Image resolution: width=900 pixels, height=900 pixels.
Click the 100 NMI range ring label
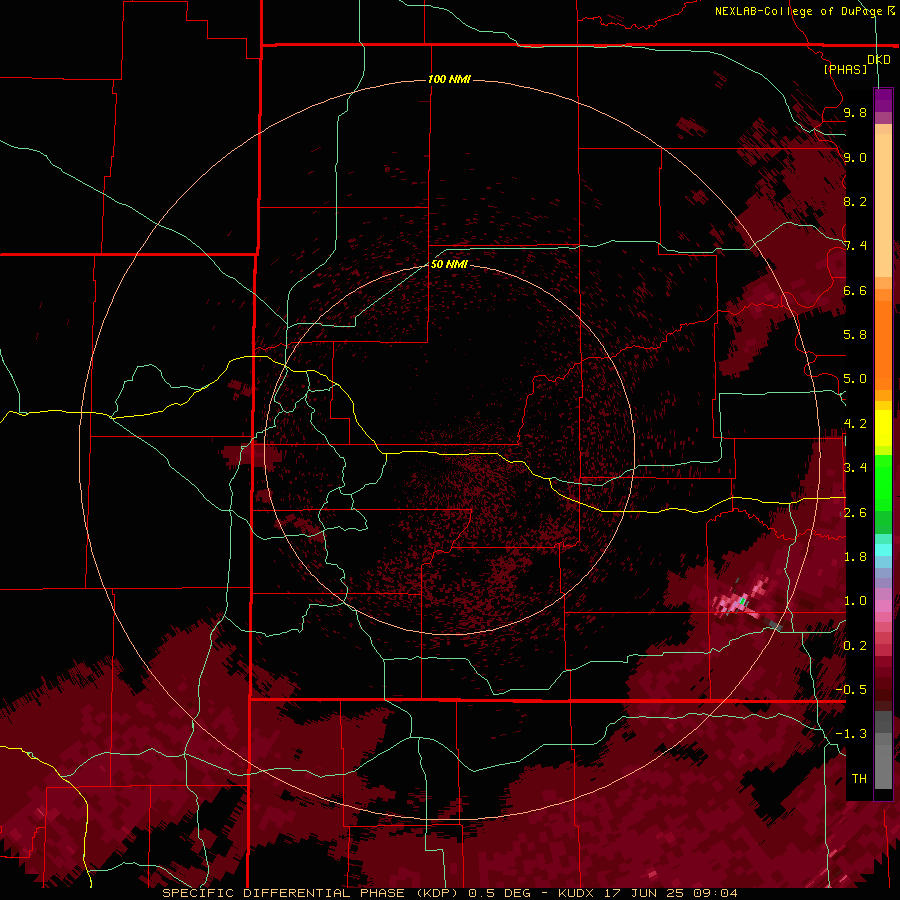(449, 79)
